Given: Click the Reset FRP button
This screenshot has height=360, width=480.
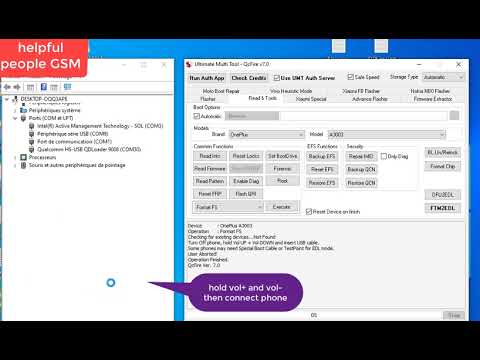Looking at the screenshot, I should pos(210,194).
